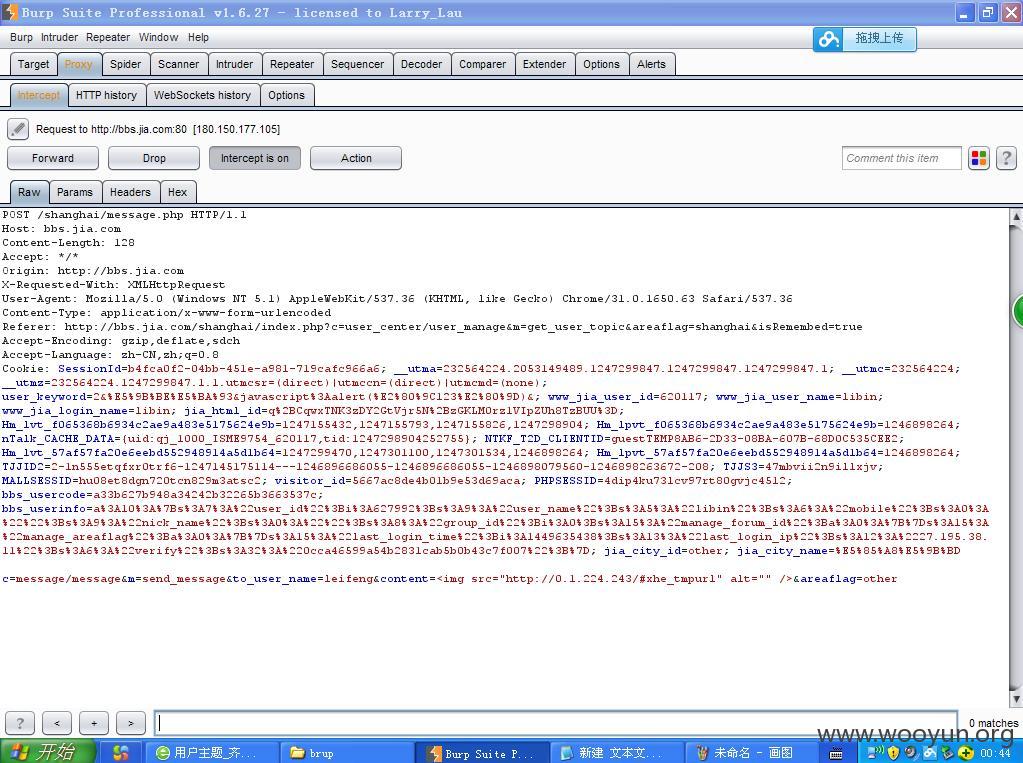Switch to the Target tab
Screen dimensions: 1023x763
pyautogui.click(x=33, y=64)
